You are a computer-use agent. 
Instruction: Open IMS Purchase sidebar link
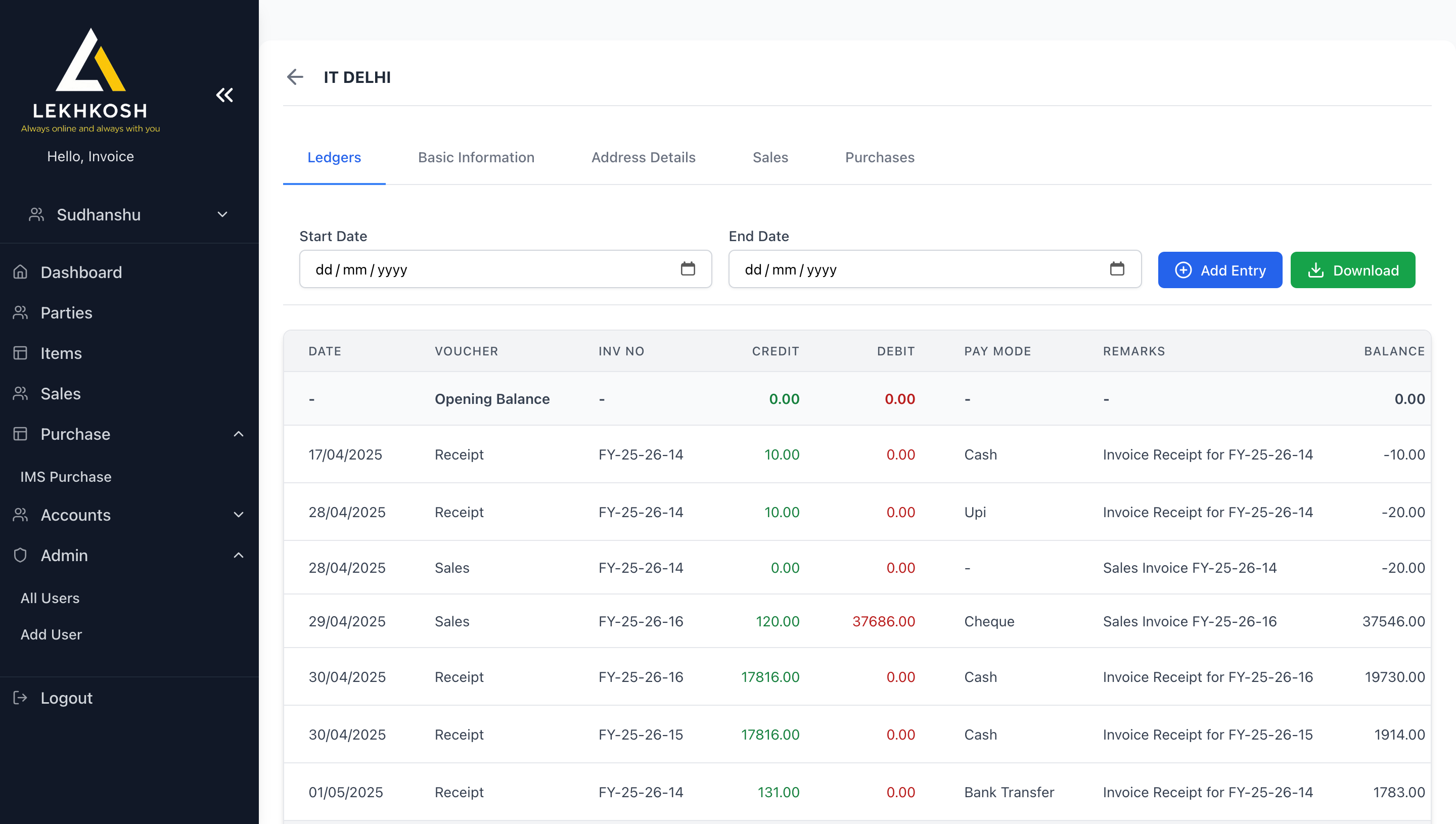pos(66,477)
